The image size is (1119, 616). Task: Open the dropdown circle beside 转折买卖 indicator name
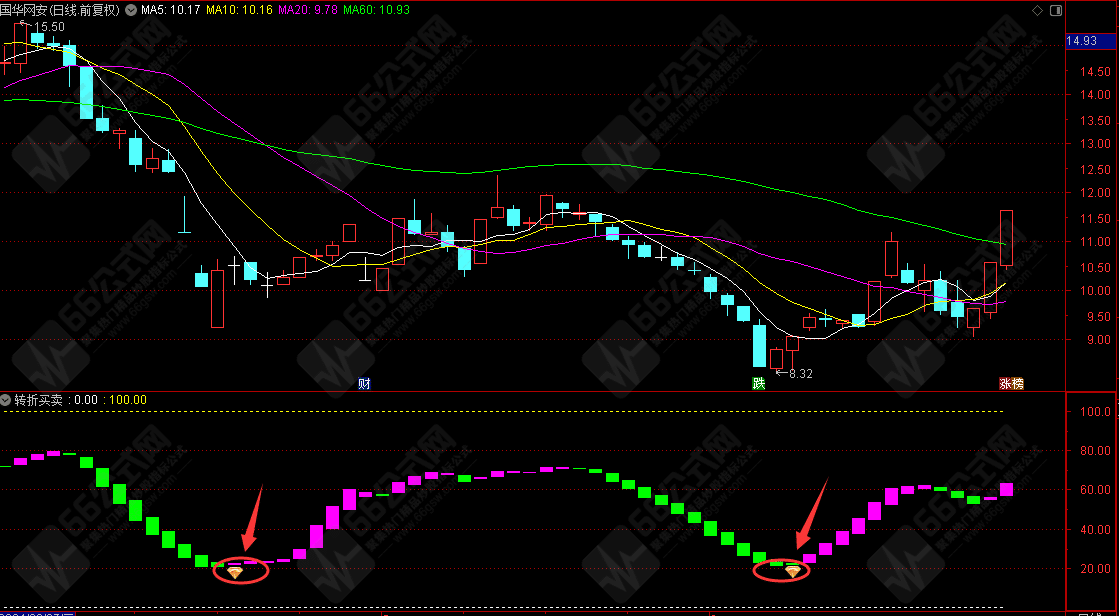6,400
